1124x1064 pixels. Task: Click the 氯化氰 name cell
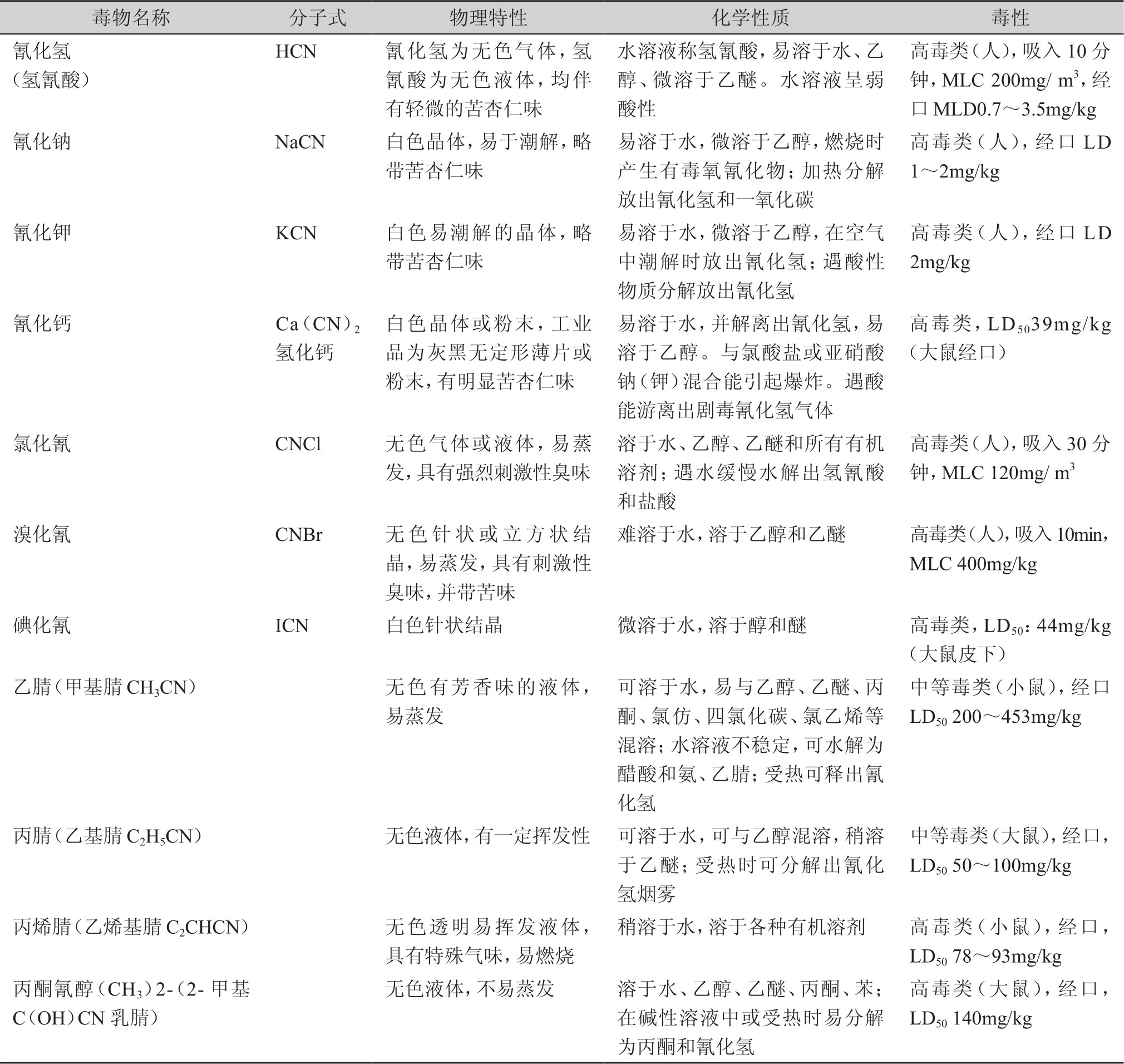click(42, 444)
